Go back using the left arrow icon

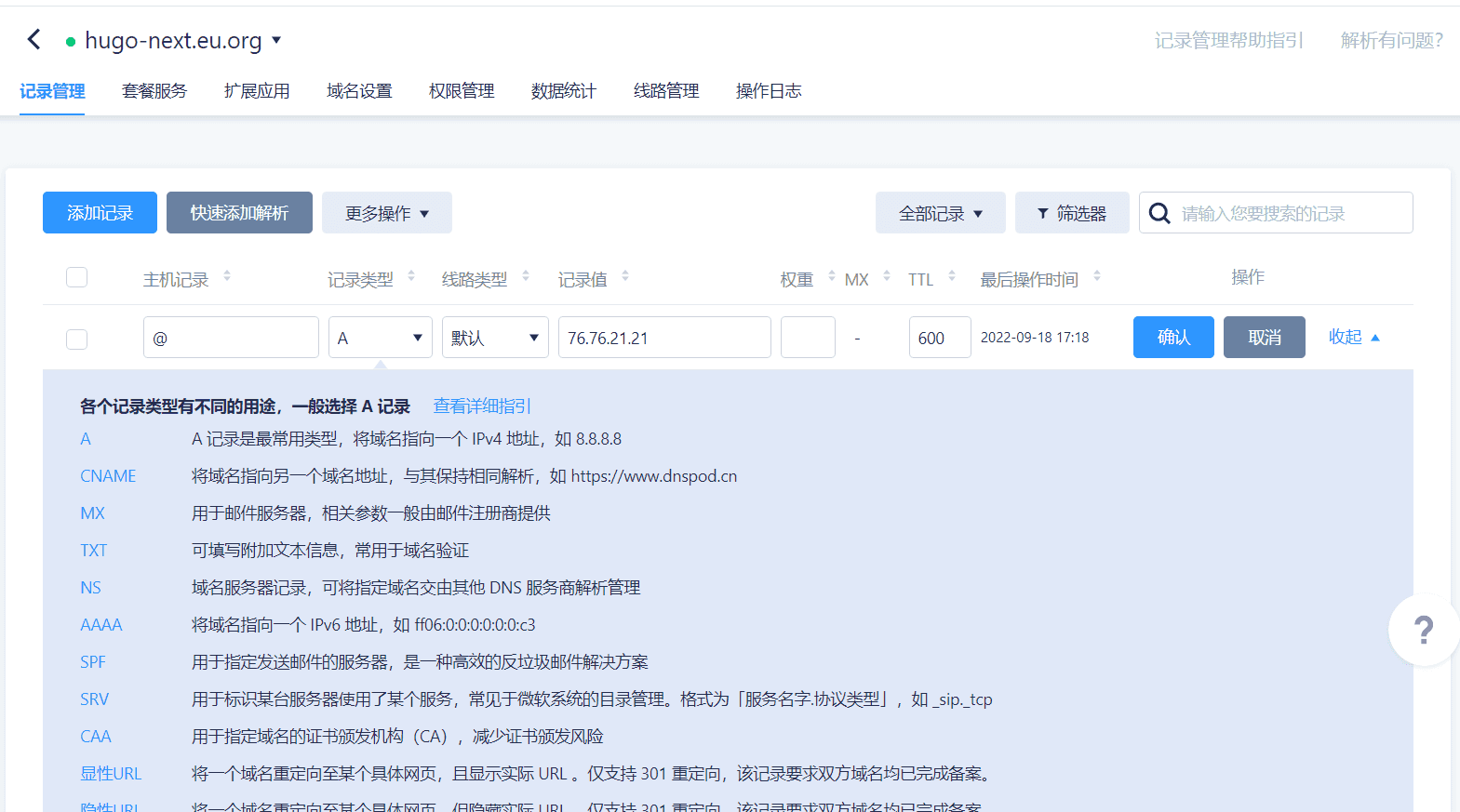coord(34,39)
